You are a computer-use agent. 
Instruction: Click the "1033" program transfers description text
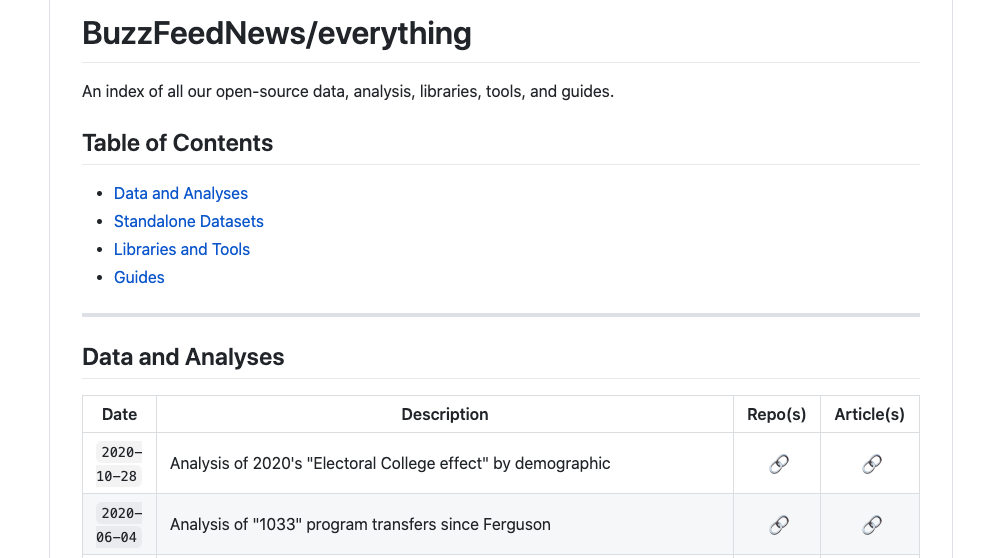(x=359, y=525)
